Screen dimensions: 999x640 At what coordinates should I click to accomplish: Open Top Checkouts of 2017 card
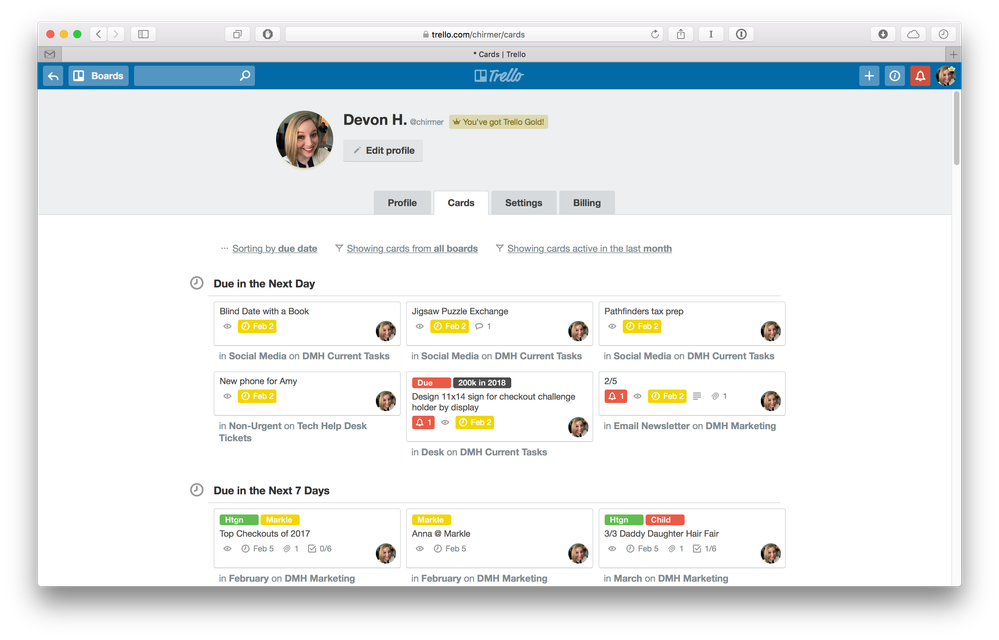[x=306, y=538]
